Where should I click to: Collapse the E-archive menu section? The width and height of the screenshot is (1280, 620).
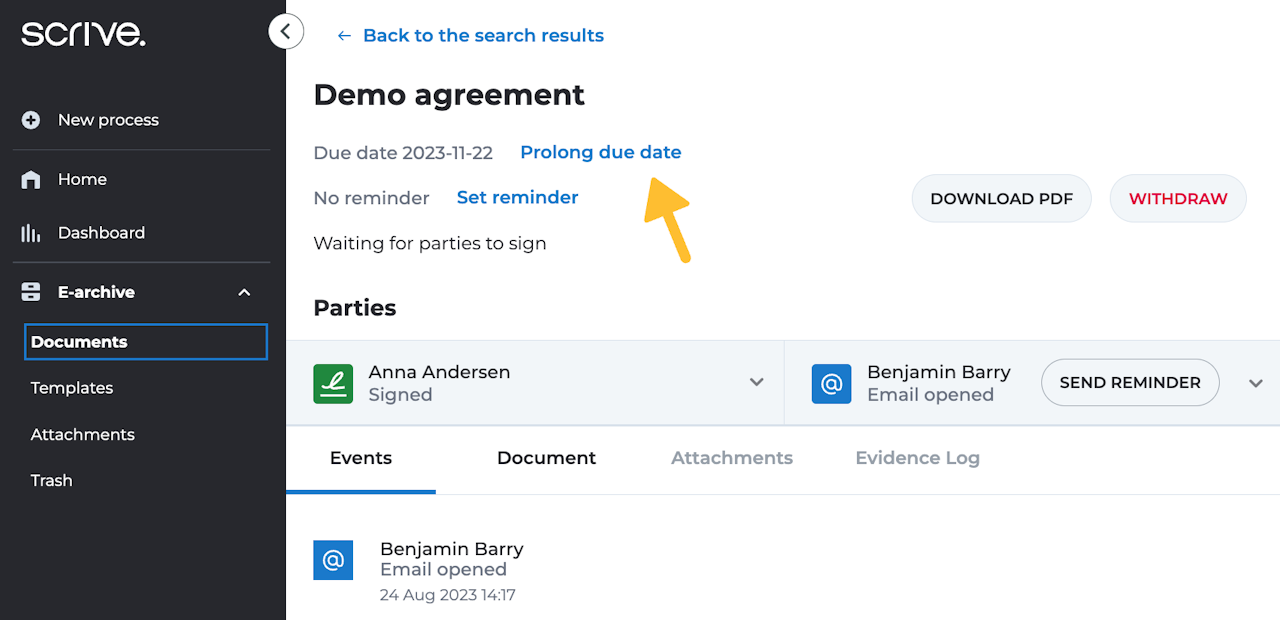pyautogui.click(x=244, y=292)
